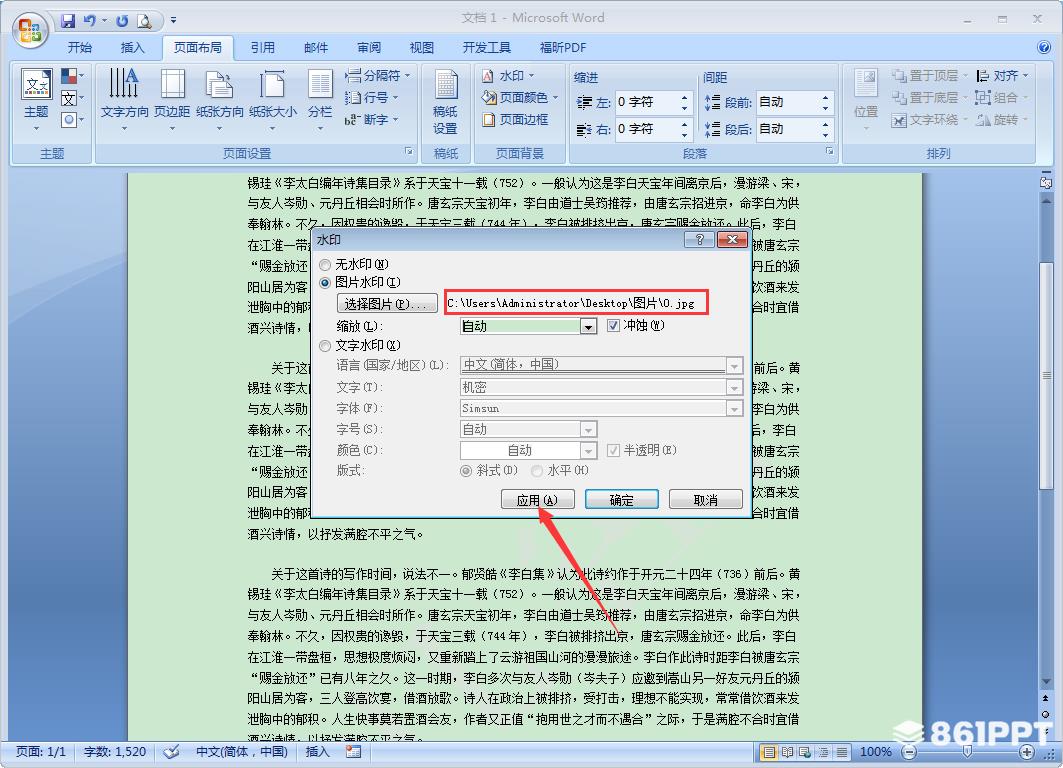Adjust the zoom slider in status bar
Viewport: 1063px width, 768px height.
(967, 752)
